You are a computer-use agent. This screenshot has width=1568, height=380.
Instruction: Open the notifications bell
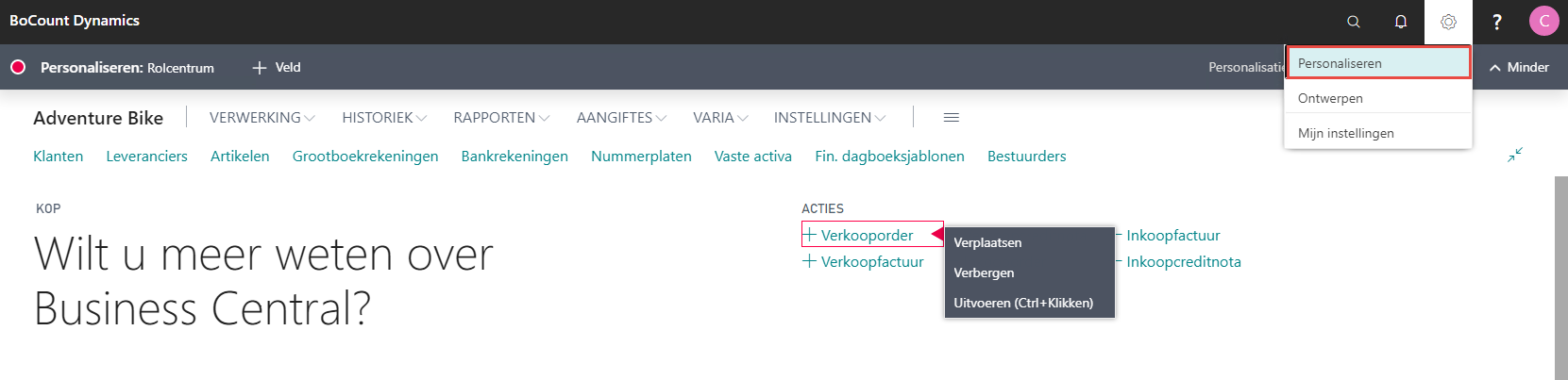pos(1401,22)
